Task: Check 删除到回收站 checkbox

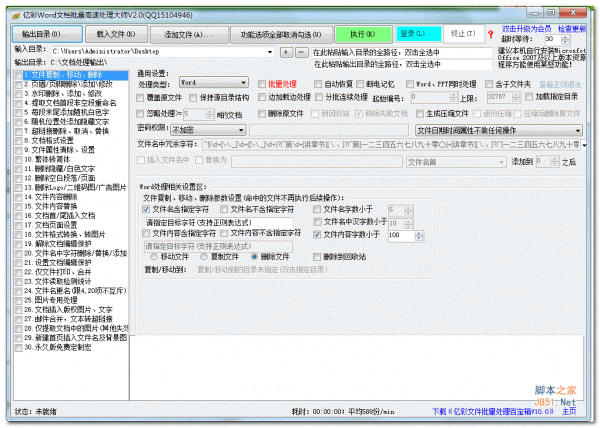Action: coord(317,257)
